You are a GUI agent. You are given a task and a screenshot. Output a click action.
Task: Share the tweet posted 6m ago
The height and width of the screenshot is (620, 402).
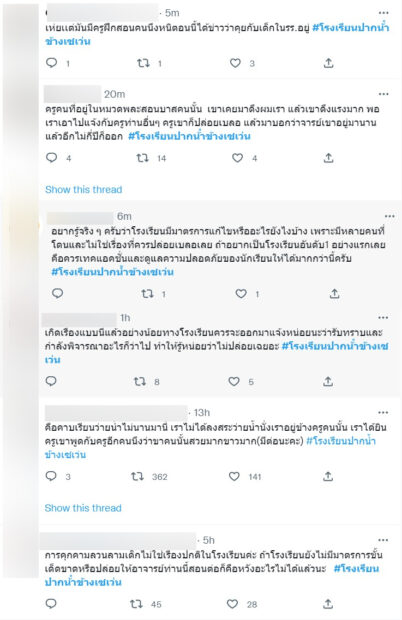(x=334, y=293)
